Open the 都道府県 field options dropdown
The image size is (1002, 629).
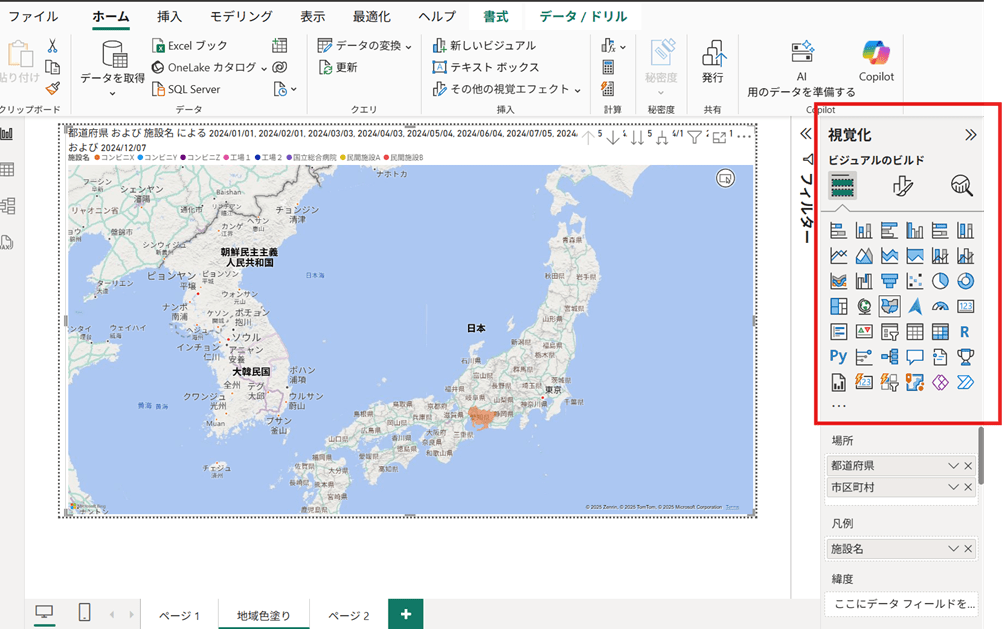tap(953, 466)
